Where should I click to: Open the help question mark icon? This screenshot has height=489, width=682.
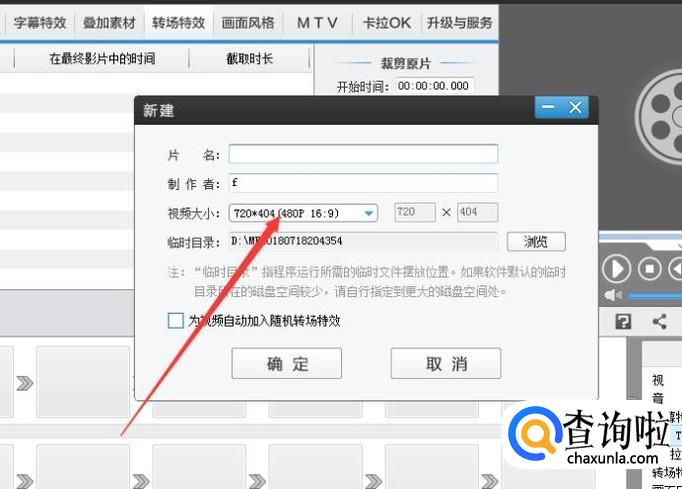point(623,322)
